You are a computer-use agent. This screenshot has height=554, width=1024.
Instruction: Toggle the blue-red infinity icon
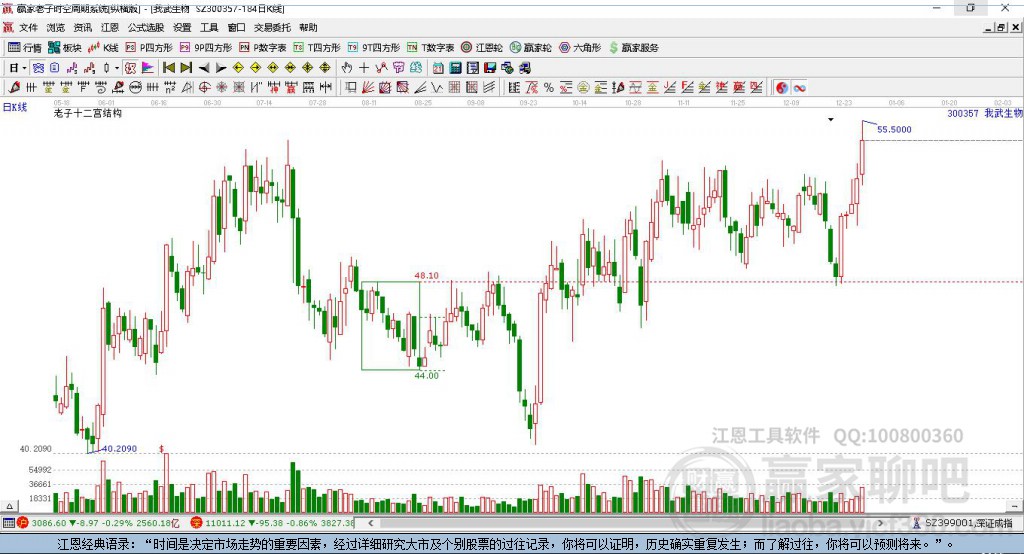pyautogui.click(x=799, y=88)
